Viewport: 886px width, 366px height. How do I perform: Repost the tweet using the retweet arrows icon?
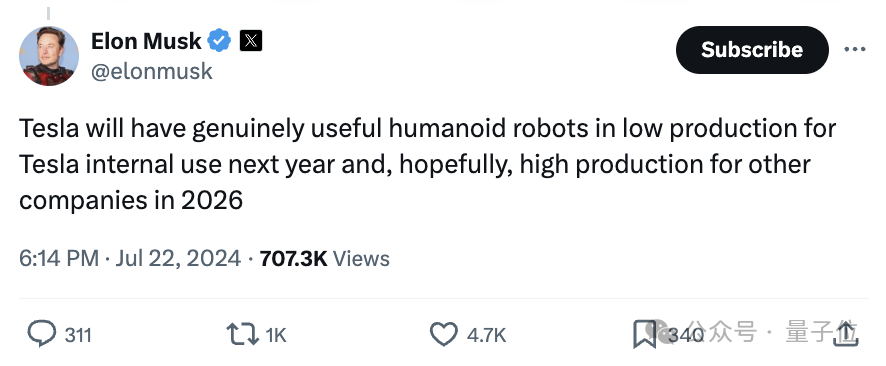click(243, 334)
